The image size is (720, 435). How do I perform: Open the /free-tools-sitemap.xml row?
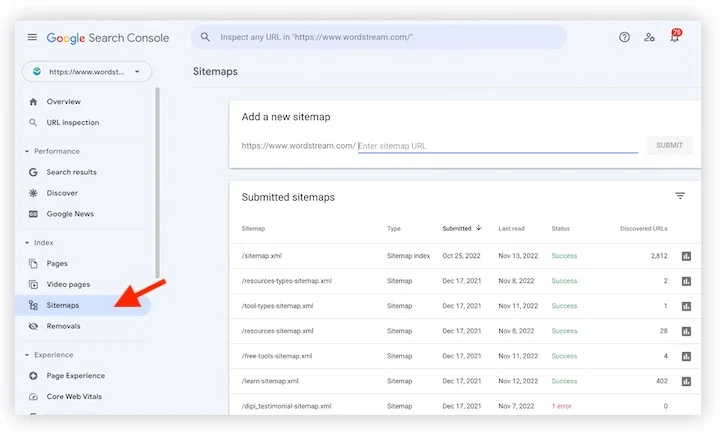(465, 356)
